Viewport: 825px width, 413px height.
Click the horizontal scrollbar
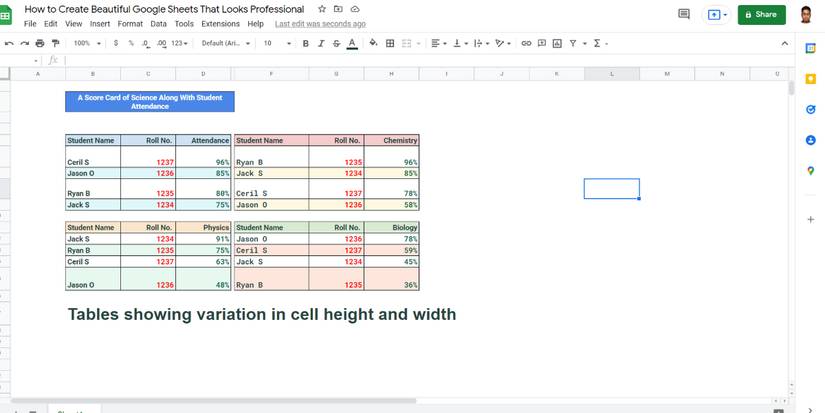click(x=213, y=400)
